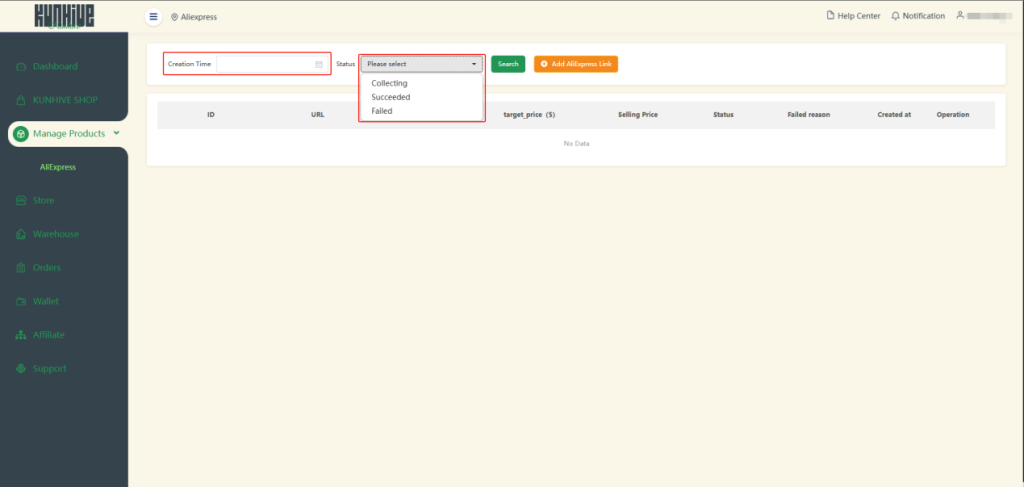Click the URL column header

[x=317, y=115]
